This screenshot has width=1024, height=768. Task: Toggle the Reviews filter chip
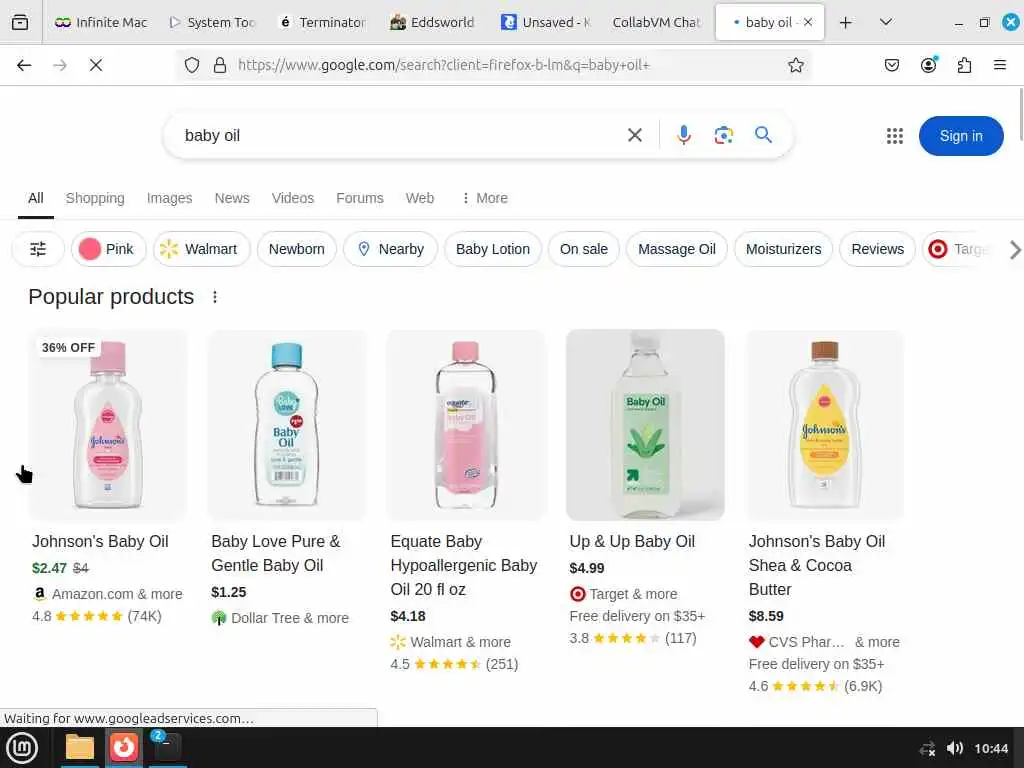pyautogui.click(x=877, y=249)
